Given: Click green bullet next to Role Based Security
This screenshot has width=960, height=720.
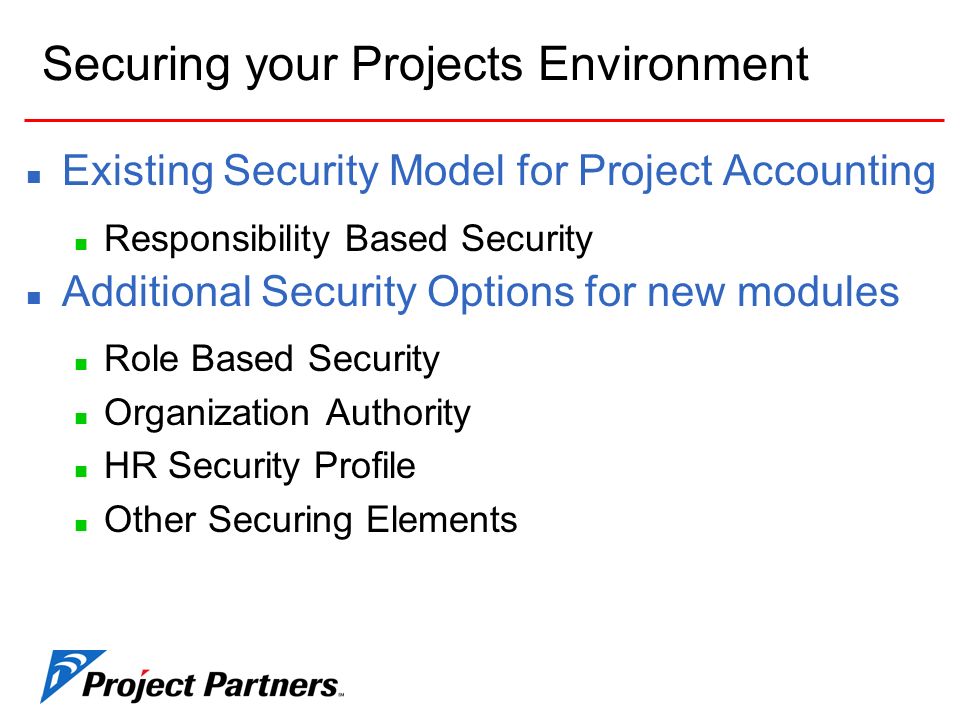Looking at the screenshot, I should [81, 364].
